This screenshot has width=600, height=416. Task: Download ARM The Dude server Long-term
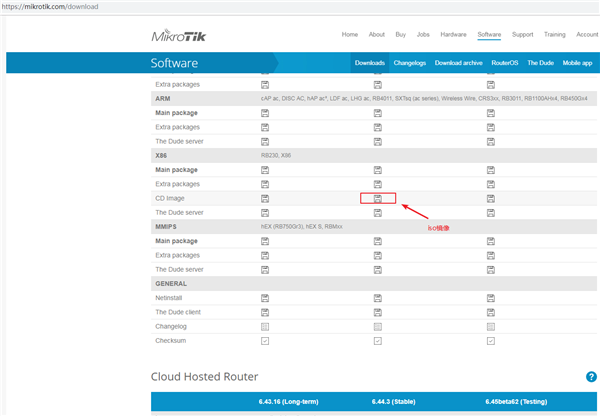[x=265, y=142]
